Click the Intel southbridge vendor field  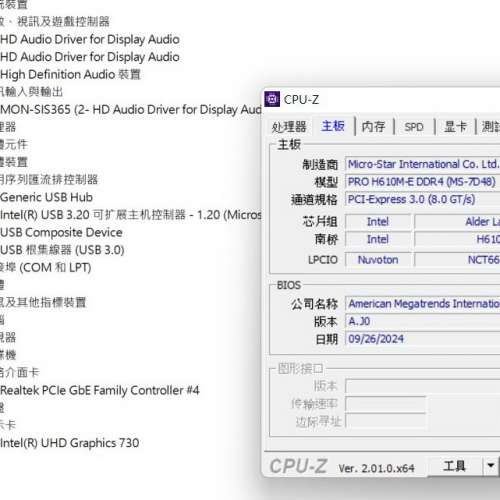378,239
